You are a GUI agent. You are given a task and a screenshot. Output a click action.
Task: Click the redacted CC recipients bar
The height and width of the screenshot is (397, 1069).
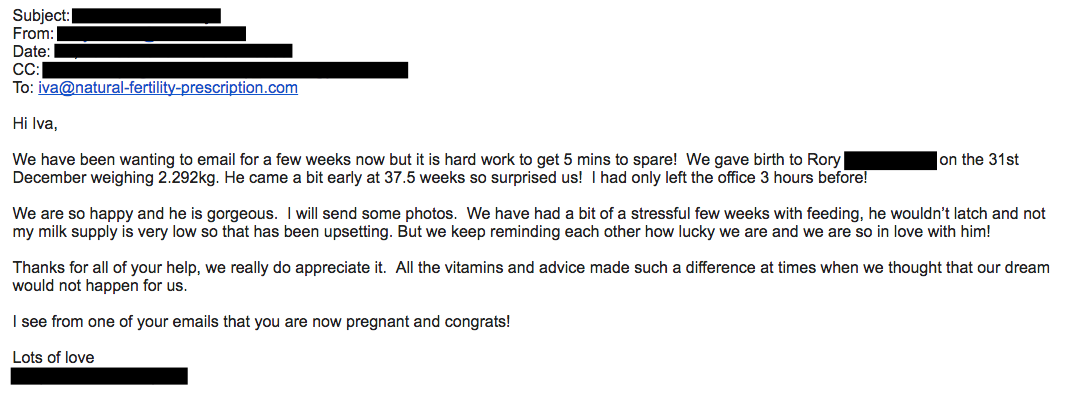pos(225,70)
